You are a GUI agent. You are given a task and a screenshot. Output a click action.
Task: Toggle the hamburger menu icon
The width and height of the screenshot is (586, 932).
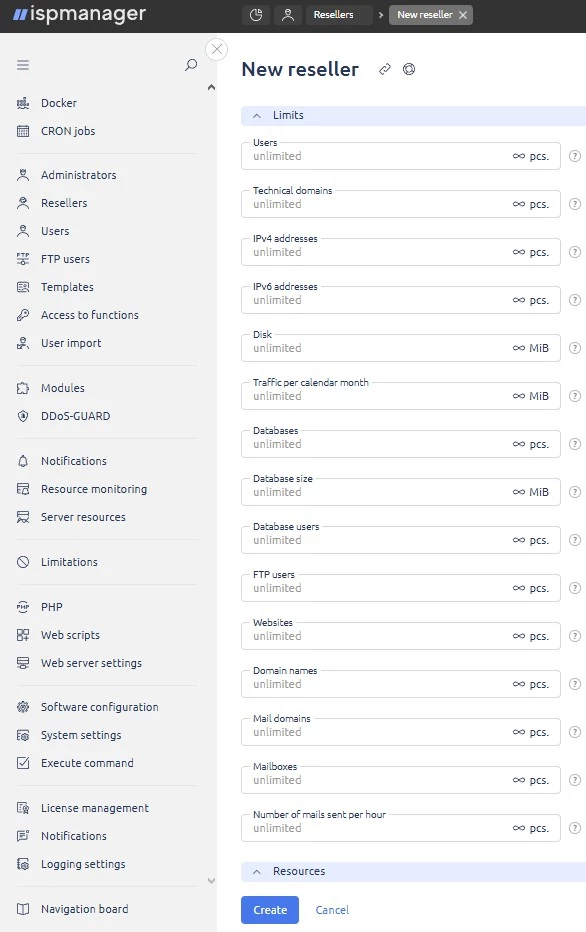[x=23, y=65]
